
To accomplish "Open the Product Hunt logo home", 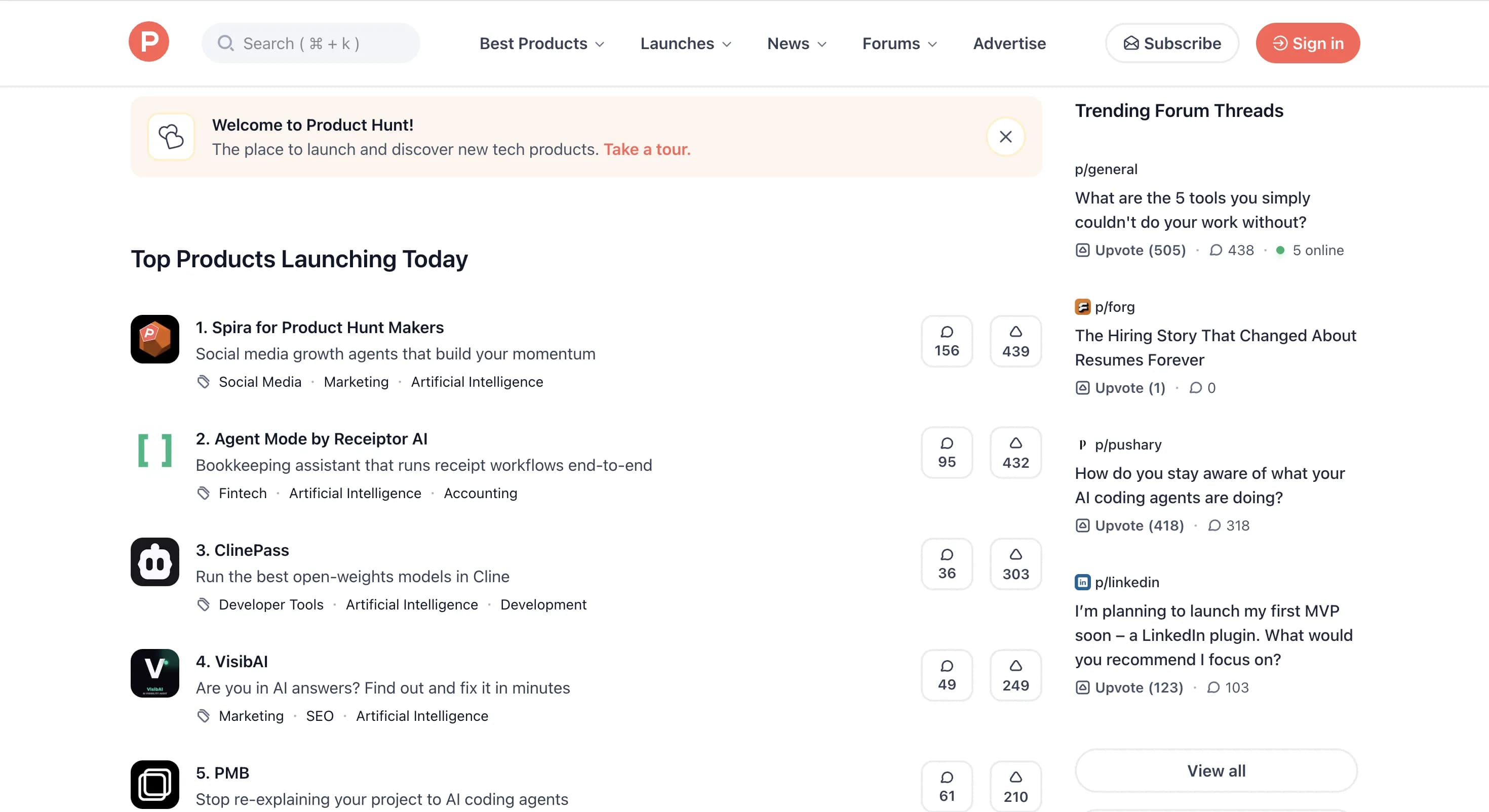I will point(148,43).
